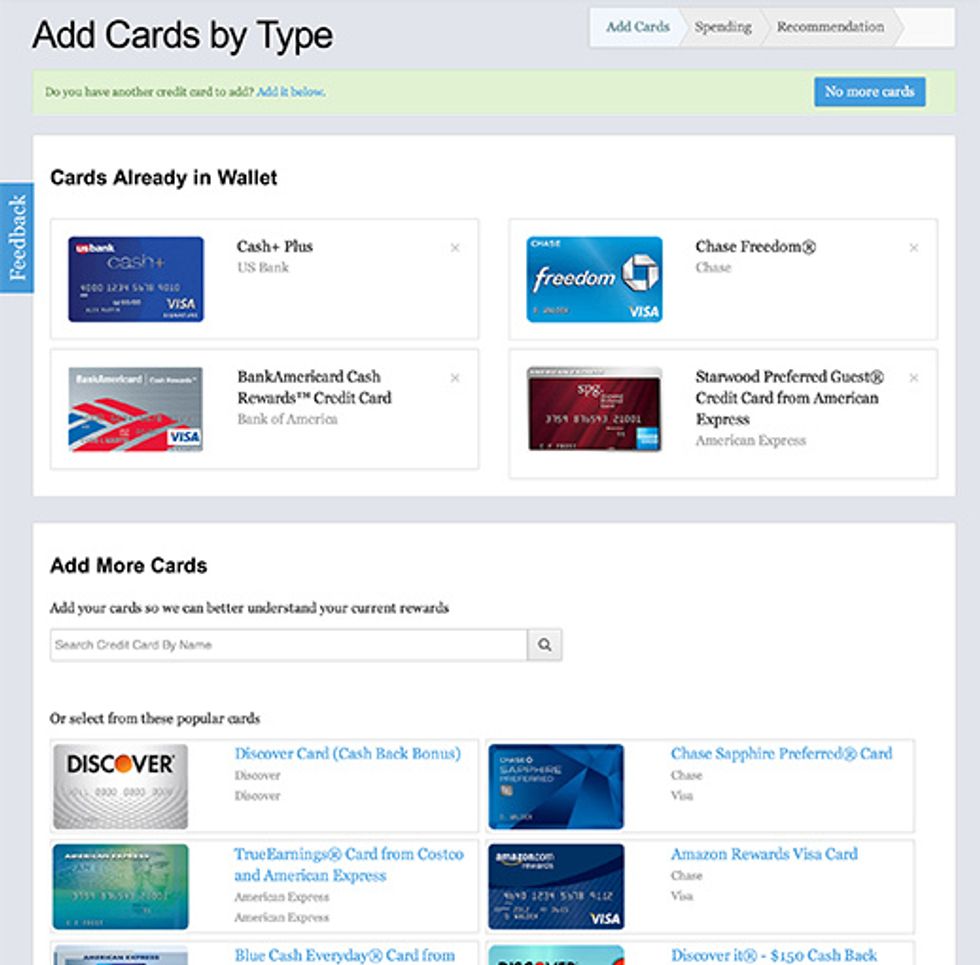Click the Chase Sapphire Preferred card image

[x=556, y=786]
